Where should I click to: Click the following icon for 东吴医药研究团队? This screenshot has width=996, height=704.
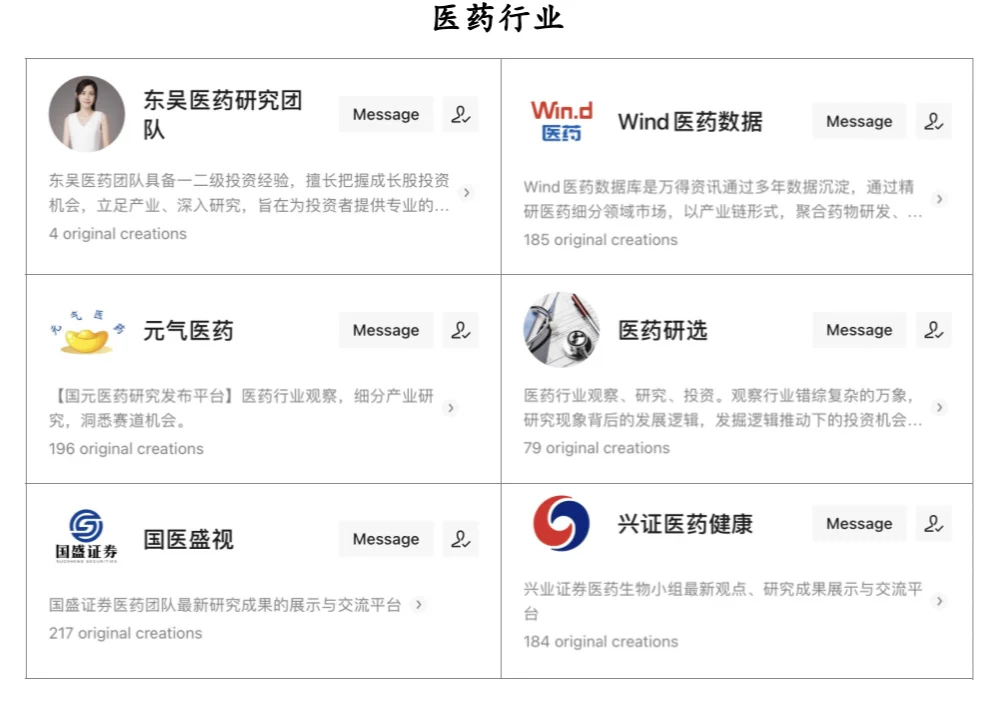461,114
